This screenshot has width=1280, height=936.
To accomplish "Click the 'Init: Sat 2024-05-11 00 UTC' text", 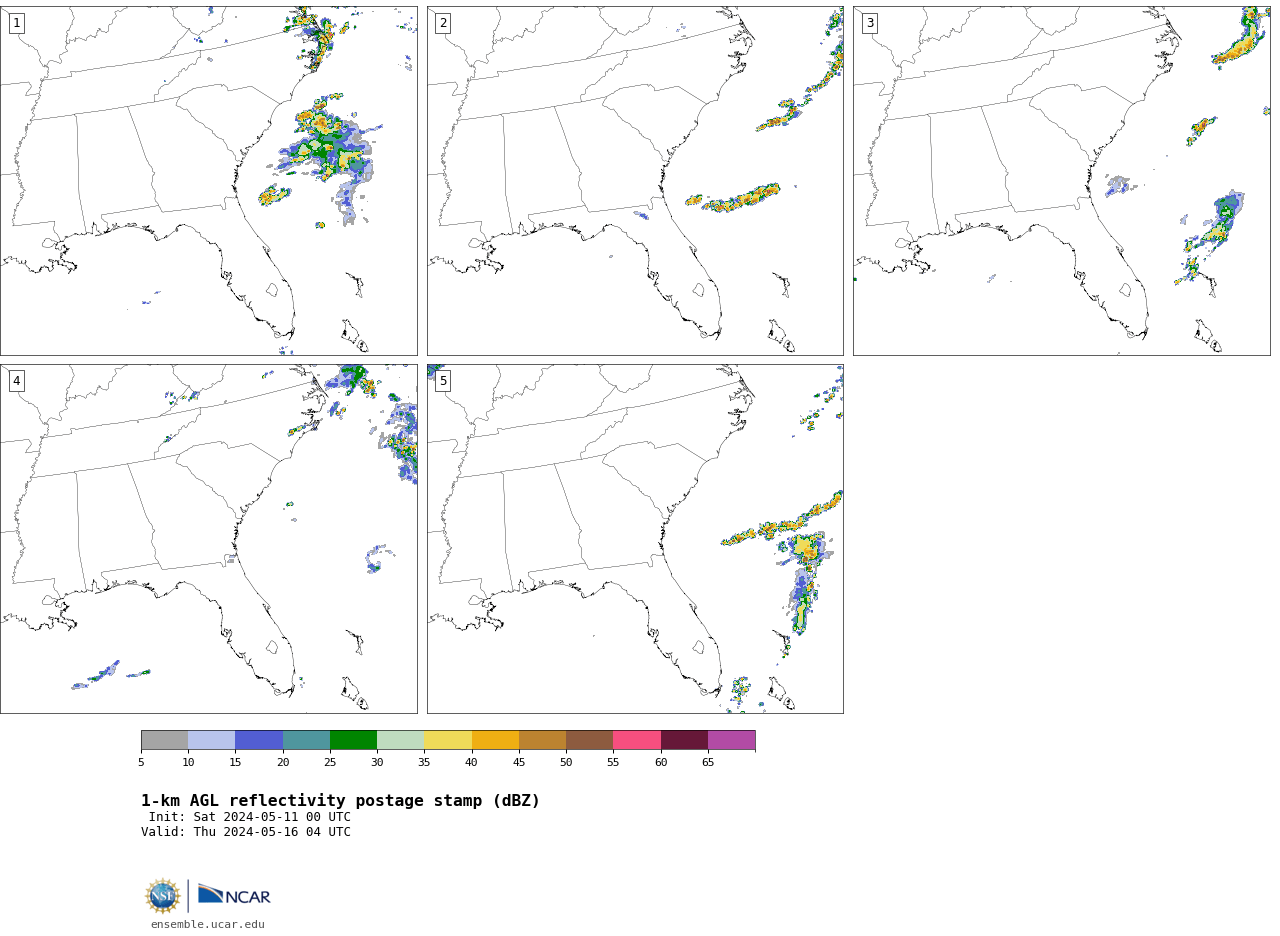I will coord(250,817).
